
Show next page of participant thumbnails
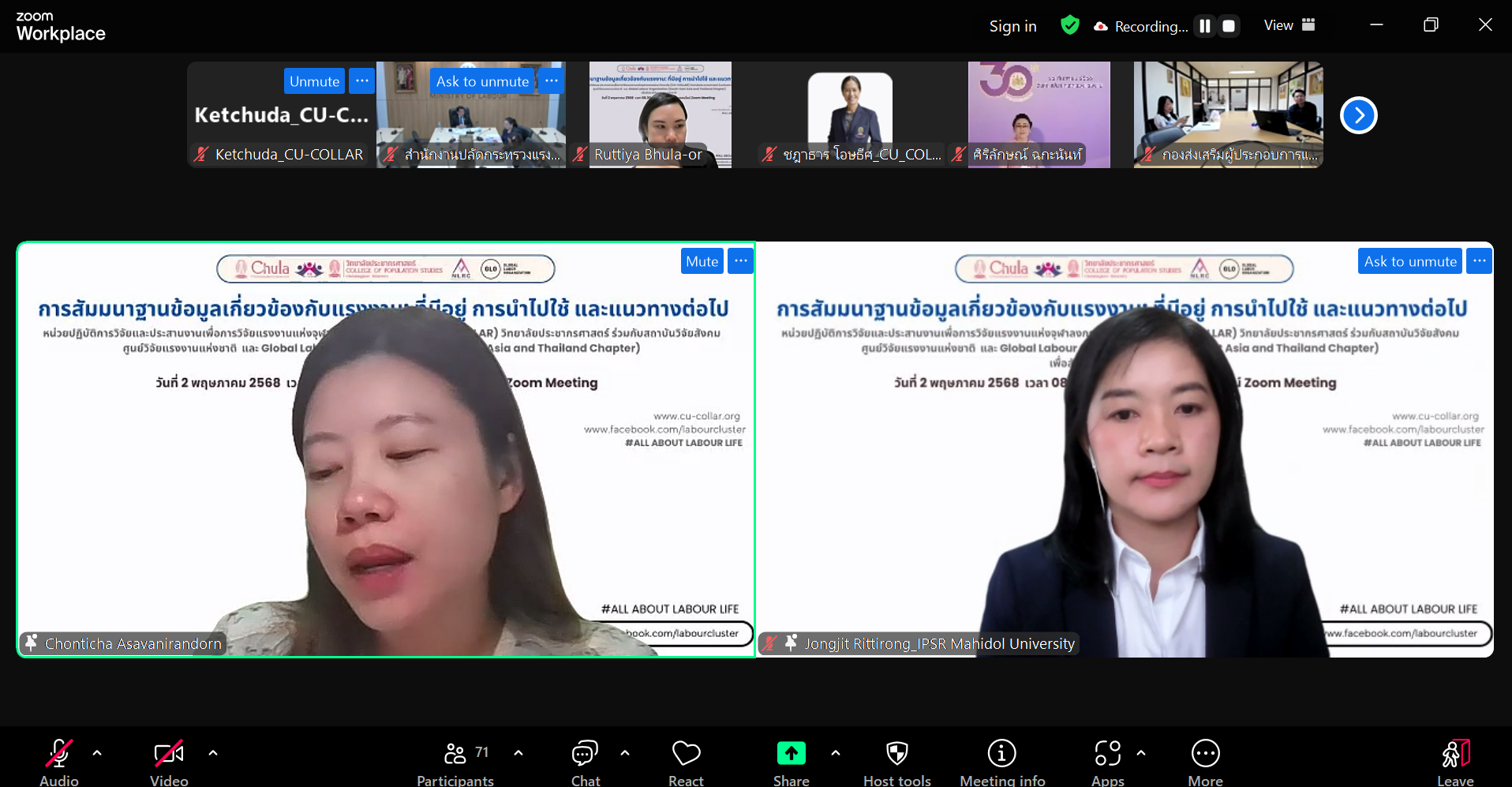pyautogui.click(x=1358, y=116)
